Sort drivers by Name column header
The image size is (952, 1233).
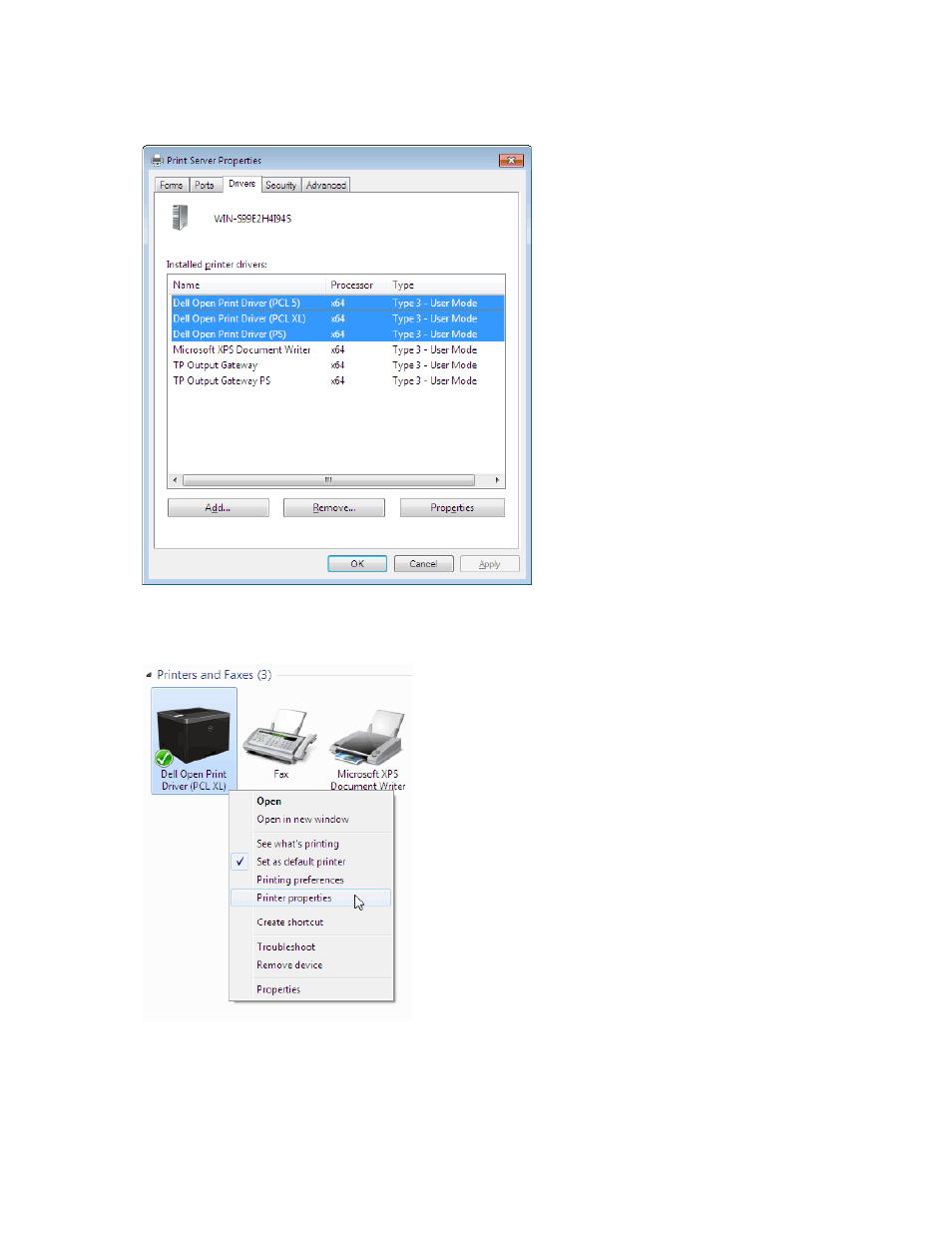[247, 286]
